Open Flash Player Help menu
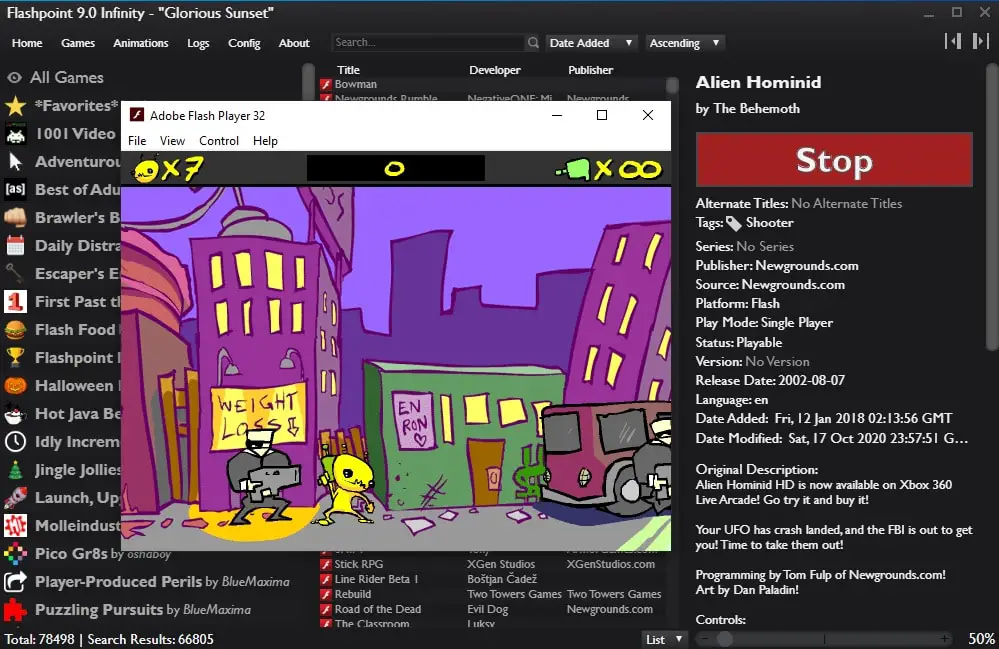Screen dimensions: 999x649 (x=265, y=141)
